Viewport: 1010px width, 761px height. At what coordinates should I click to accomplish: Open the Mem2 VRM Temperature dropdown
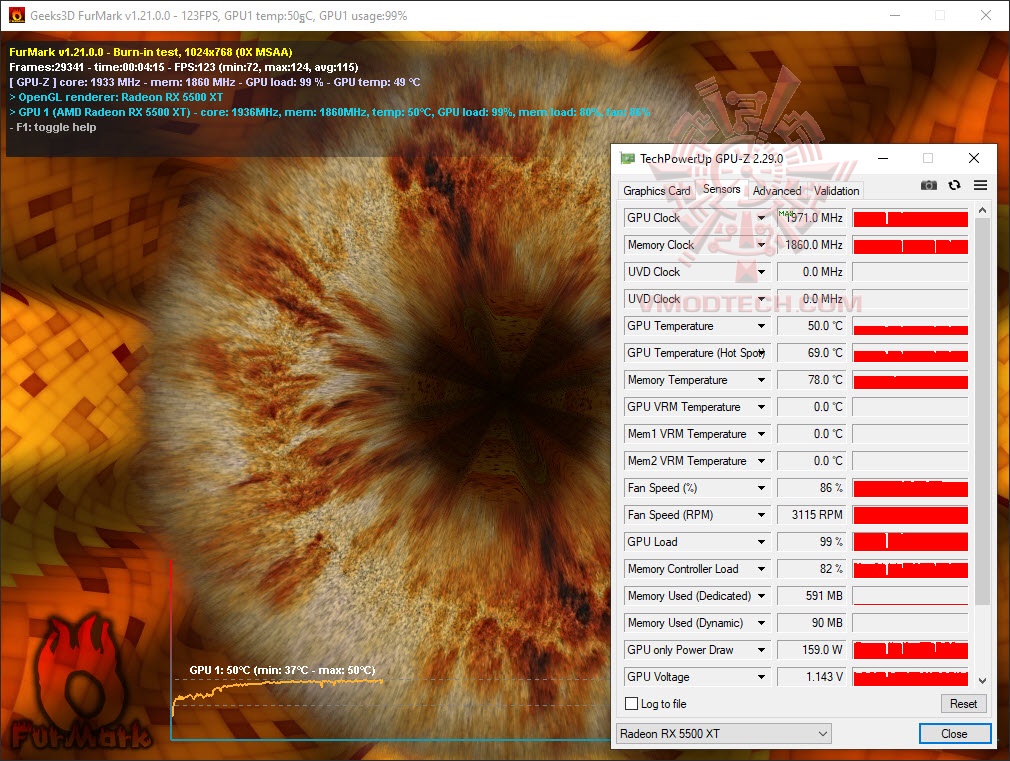(x=761, y=461)
